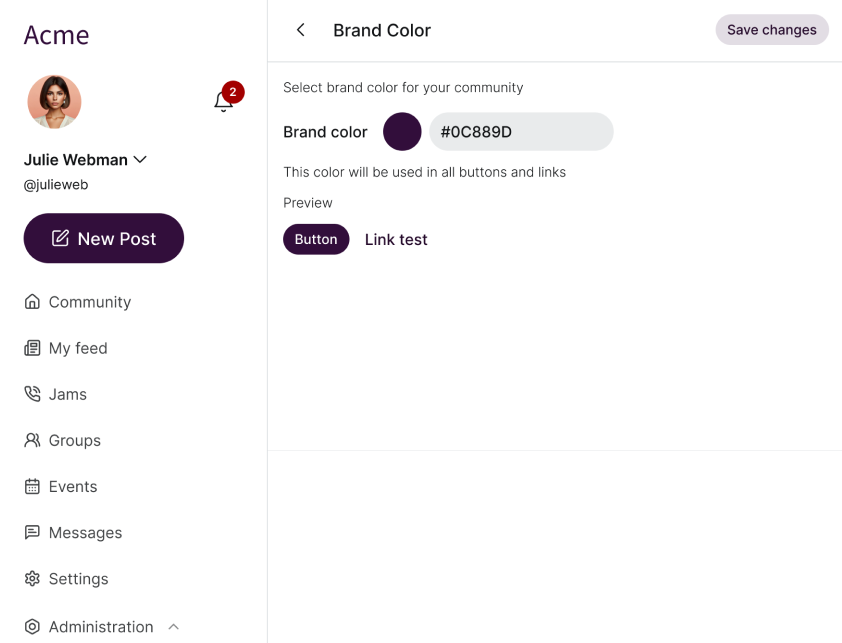Click the Settings gear icon
The height and width of the screenshot is (643, 842).
32,579
